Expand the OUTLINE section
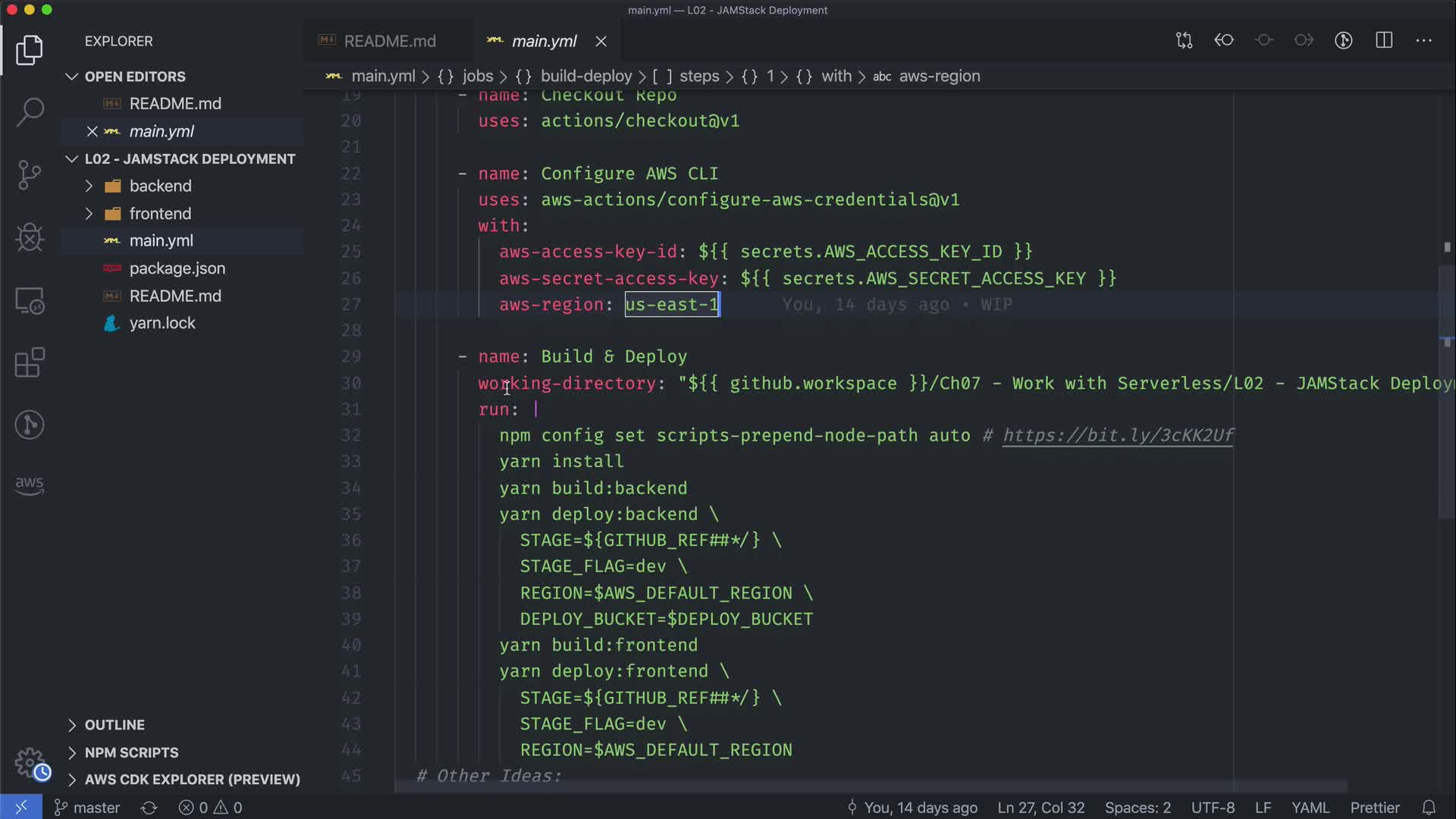Viewport: 1456px width, 819px height. (115, 725)
